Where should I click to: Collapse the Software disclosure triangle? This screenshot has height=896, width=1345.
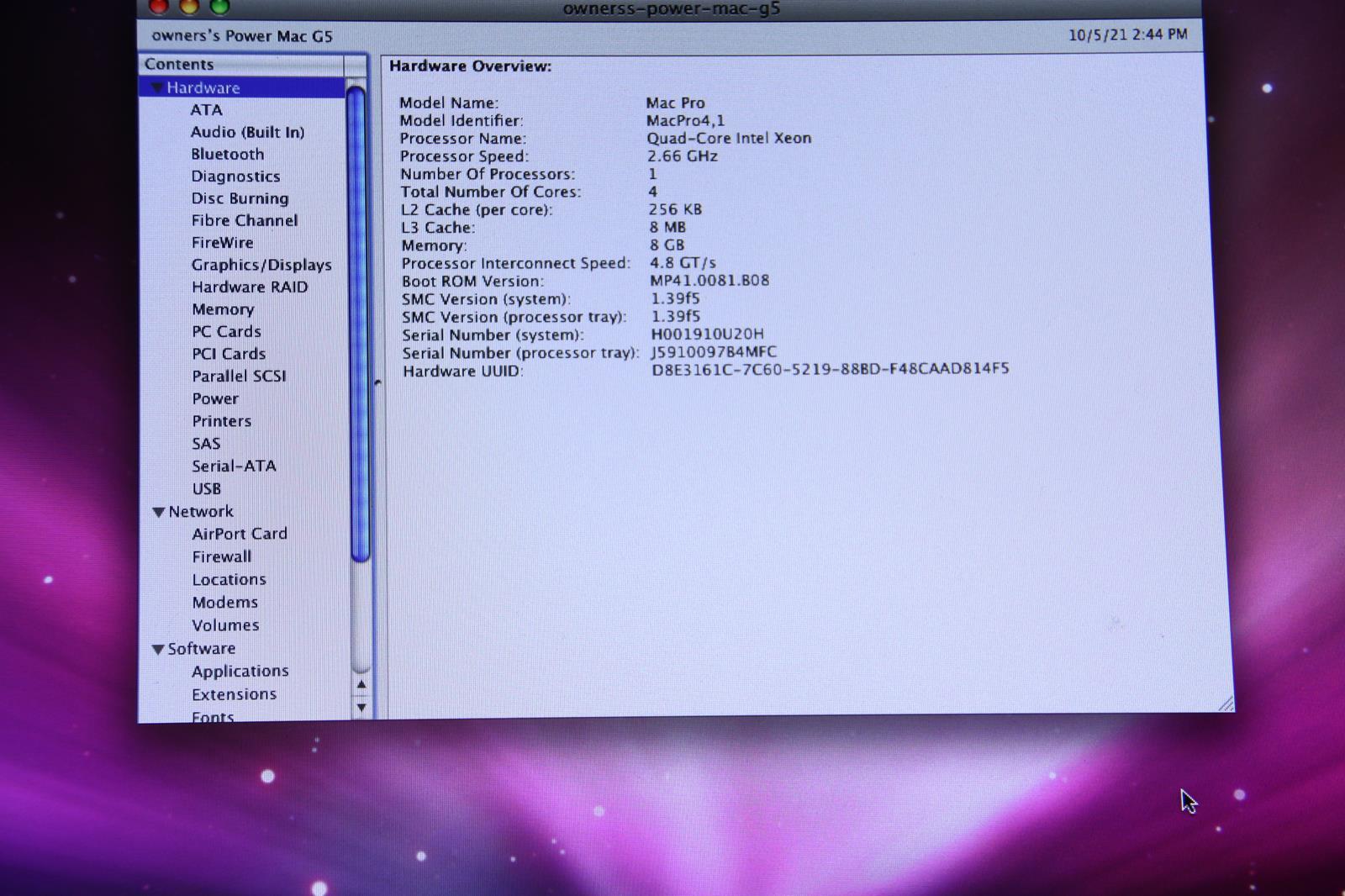[x=158, y=649]
